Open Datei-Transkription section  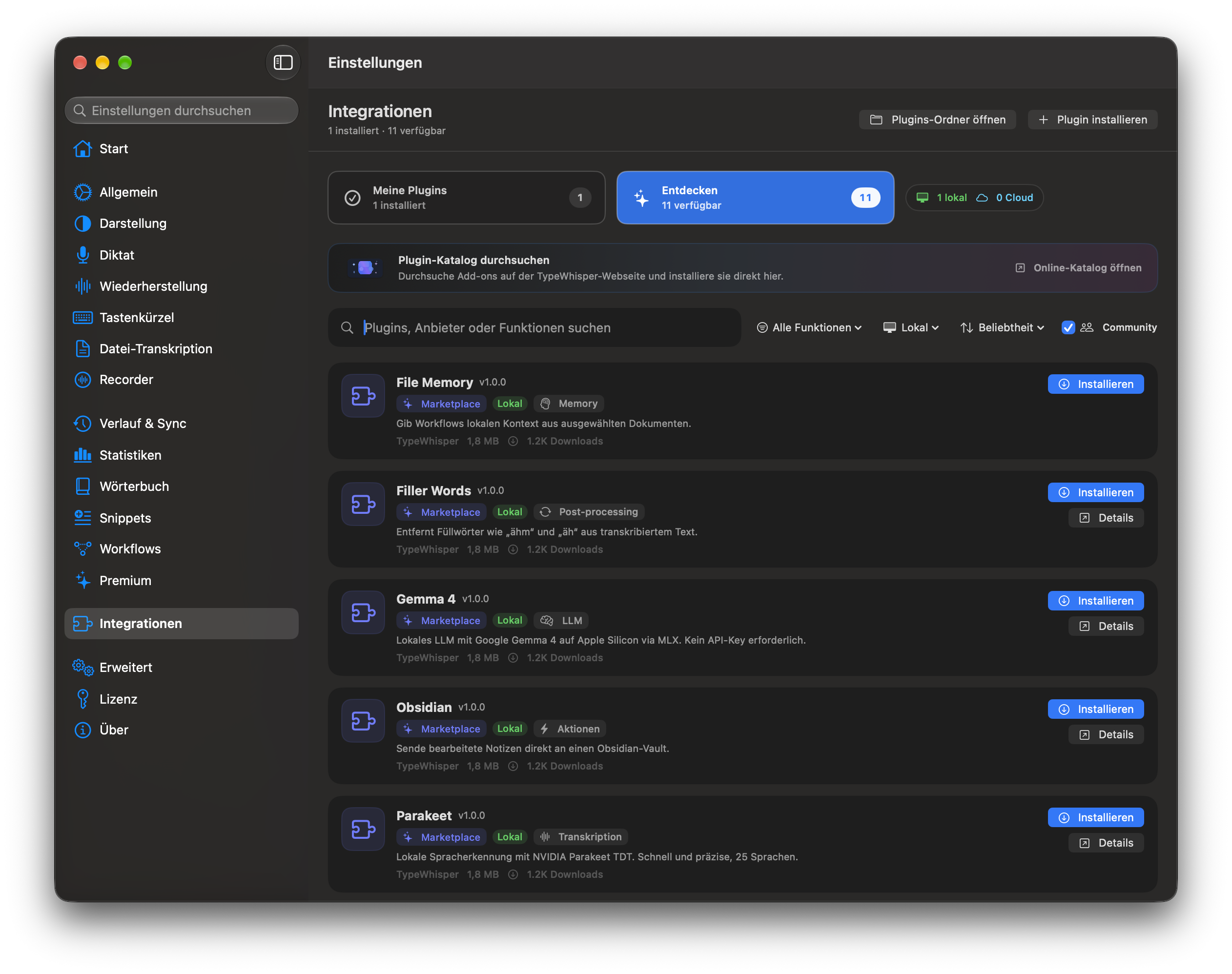181,348
